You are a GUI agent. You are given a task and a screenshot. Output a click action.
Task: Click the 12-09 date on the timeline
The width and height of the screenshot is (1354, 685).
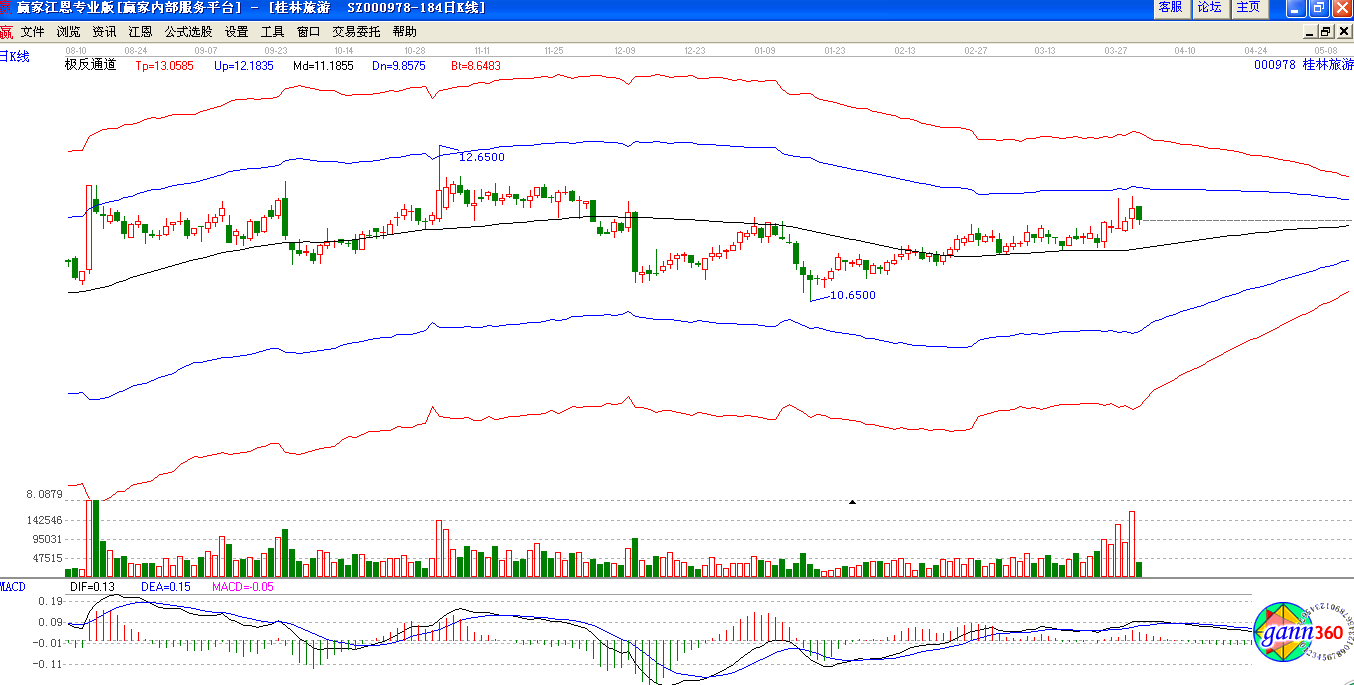point(625,49)
